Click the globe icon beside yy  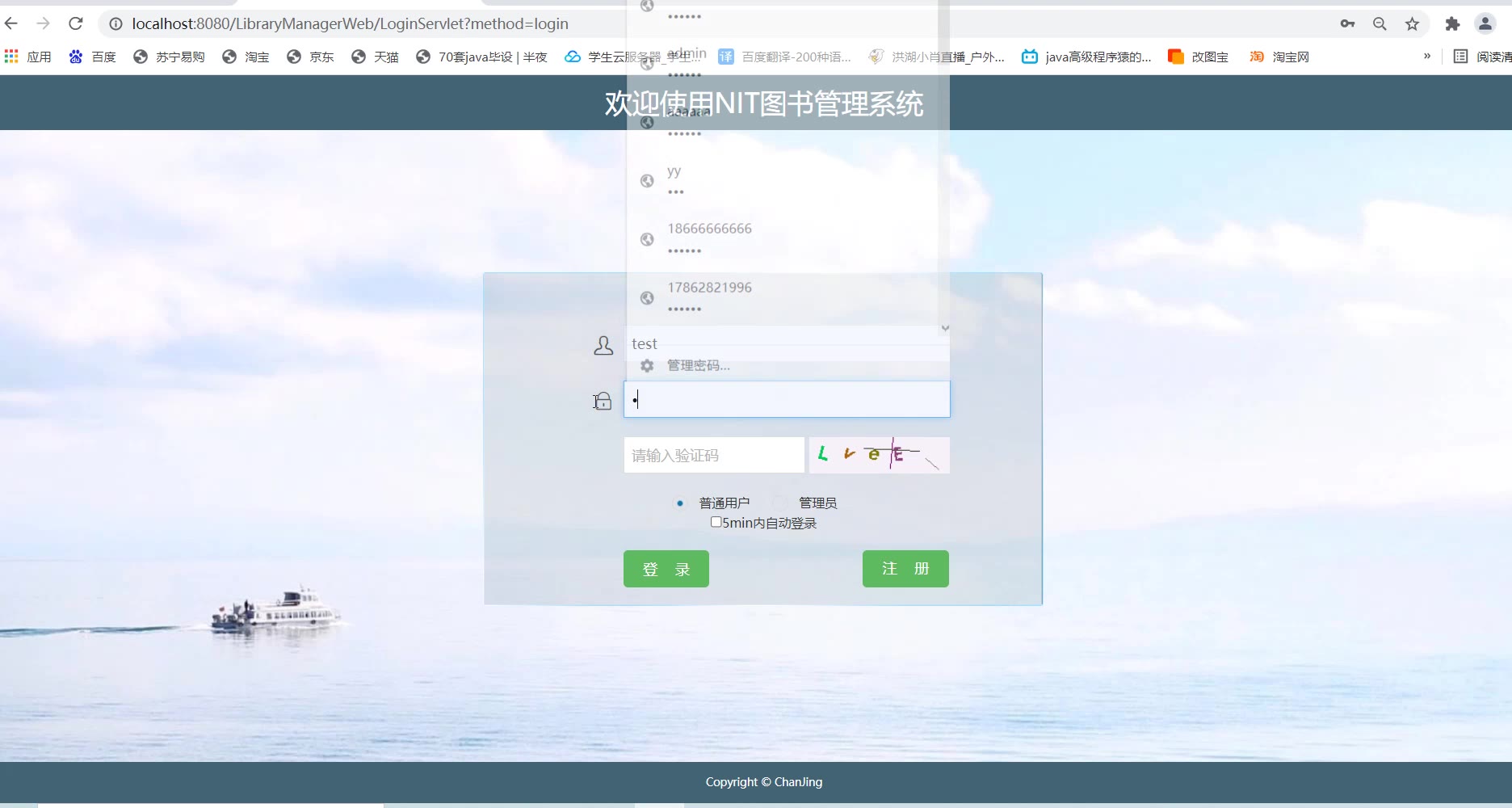647,181
